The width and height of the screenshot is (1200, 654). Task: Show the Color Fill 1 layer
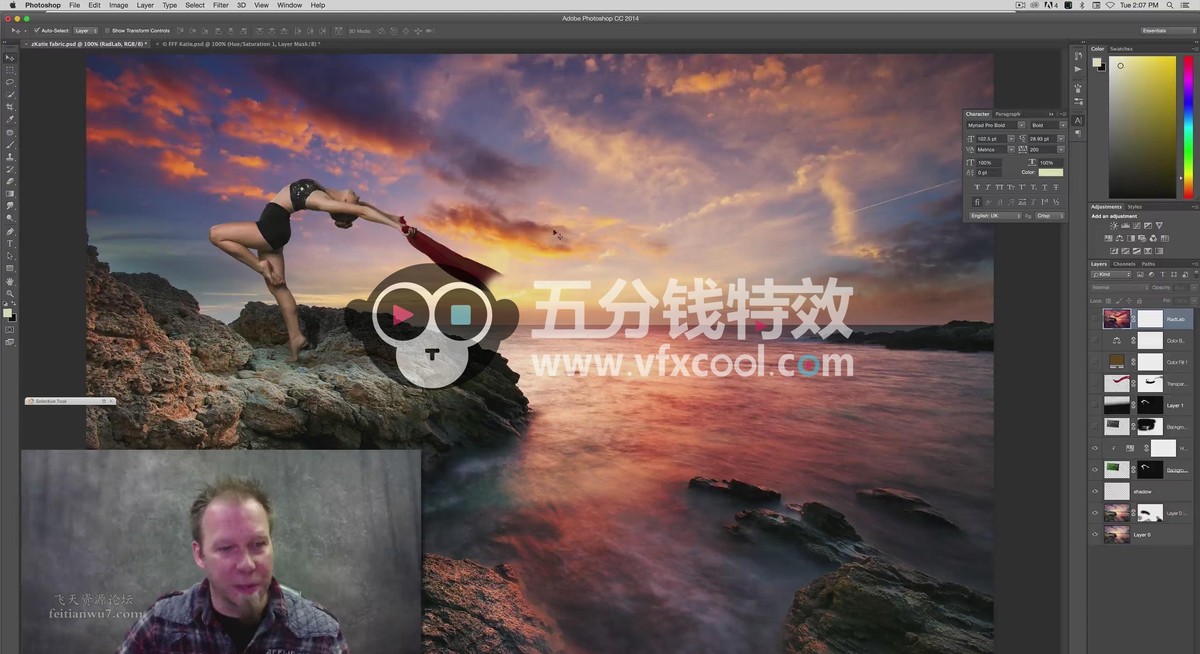coord(1095,362)
